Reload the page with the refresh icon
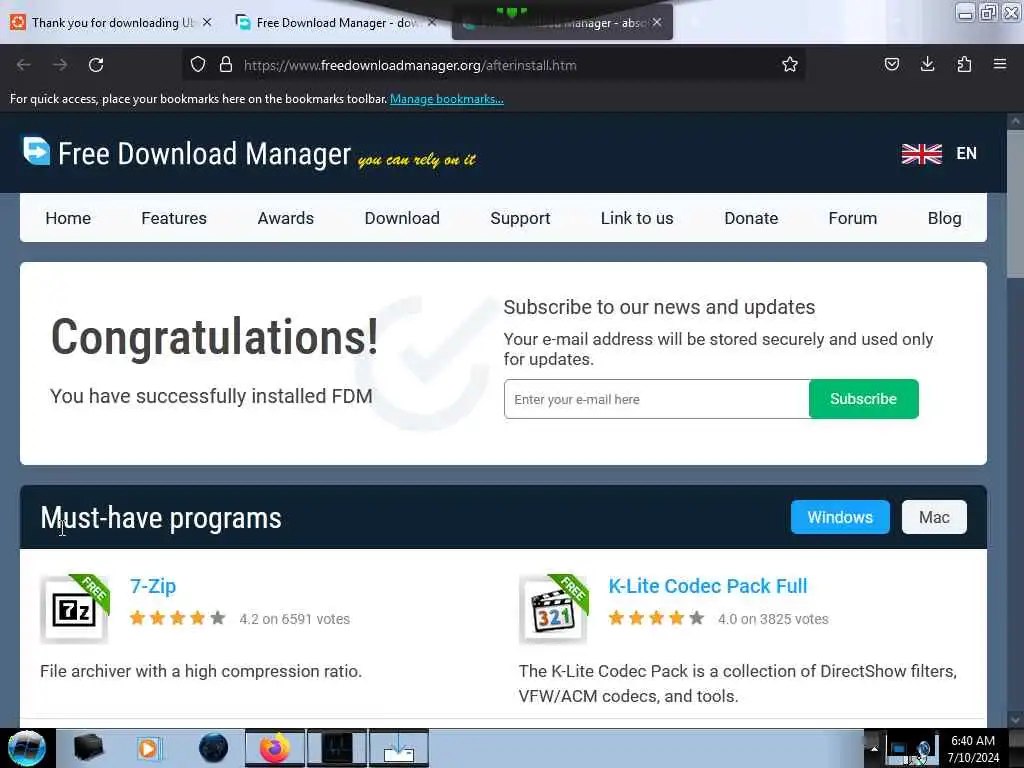This screenshot has height=768, width=1024. (x=96, y=65)
